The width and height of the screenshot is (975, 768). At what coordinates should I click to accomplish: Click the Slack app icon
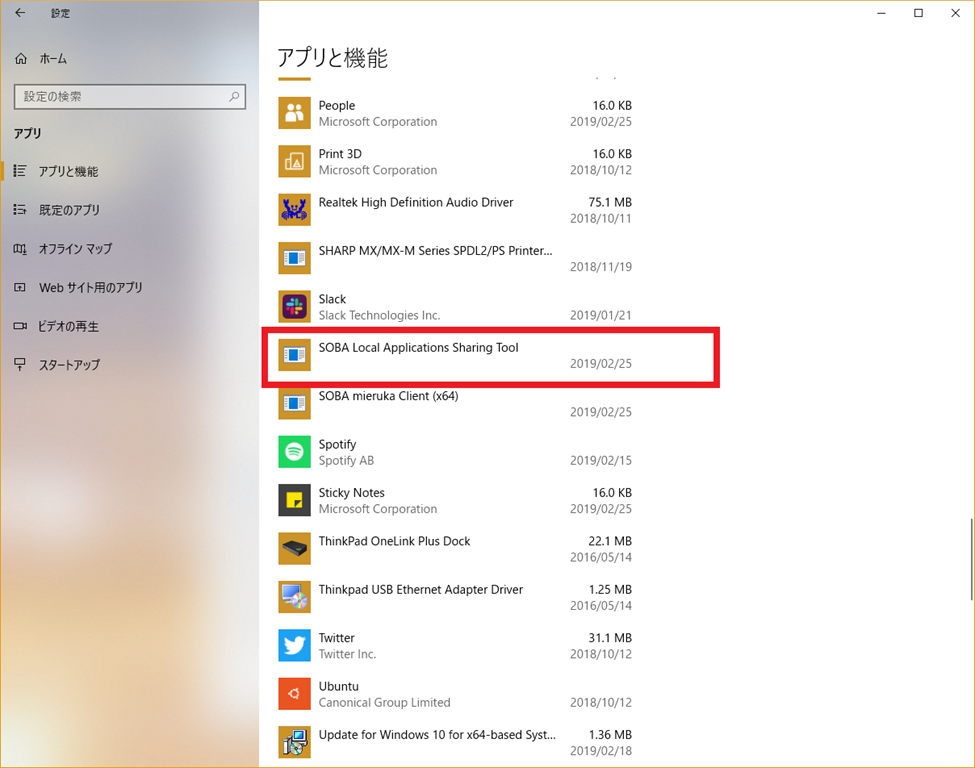[294, 307]
